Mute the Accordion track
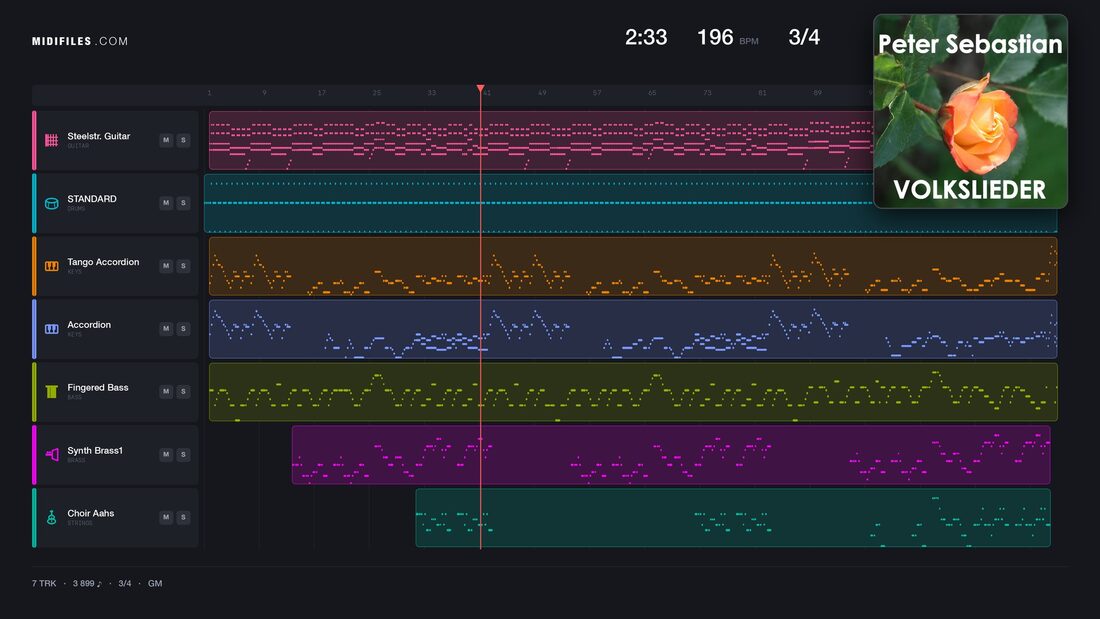The image size is (1100, 619). pos(166,328)
